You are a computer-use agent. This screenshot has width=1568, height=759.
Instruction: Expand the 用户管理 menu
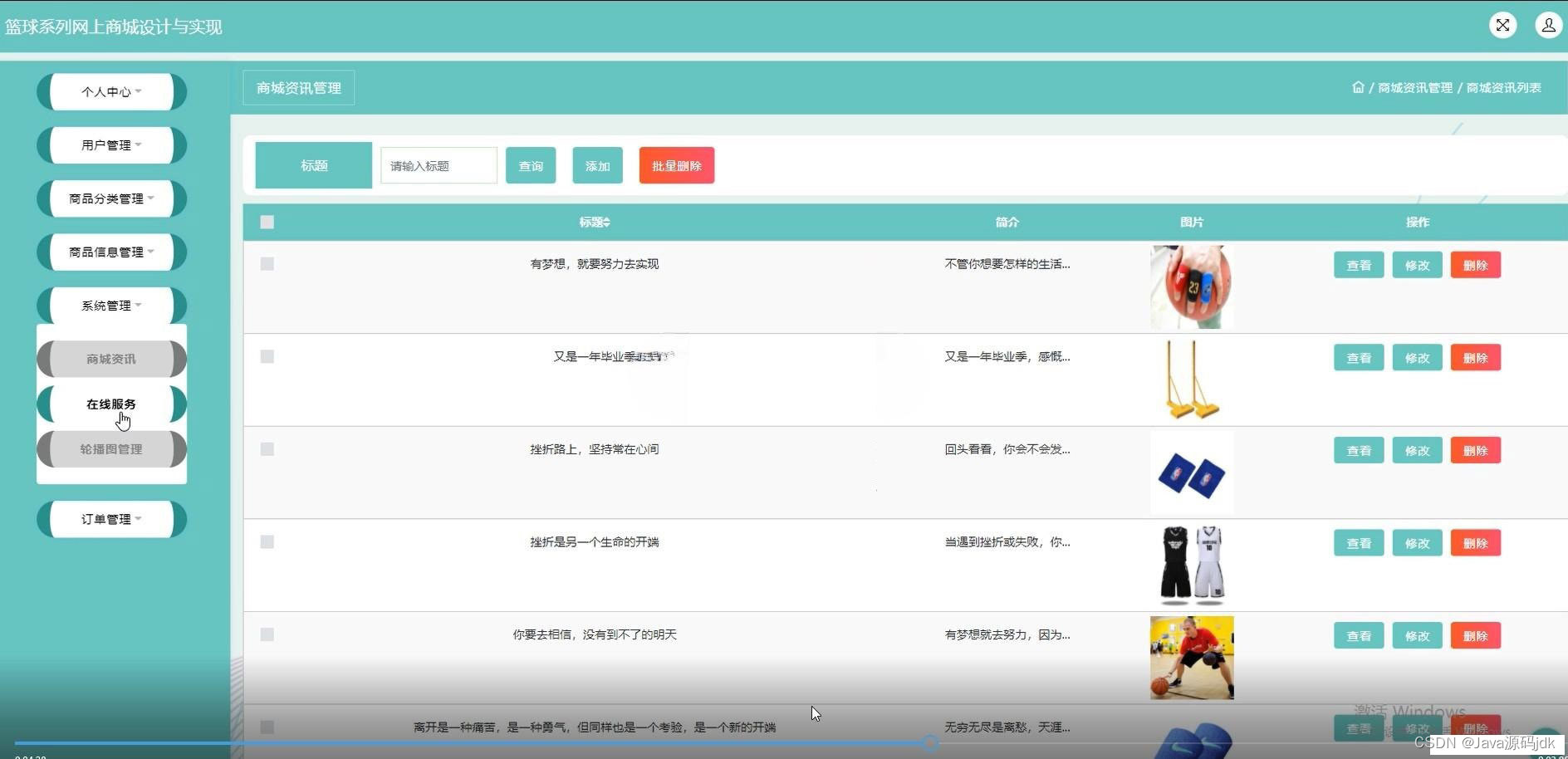[111, 145]
